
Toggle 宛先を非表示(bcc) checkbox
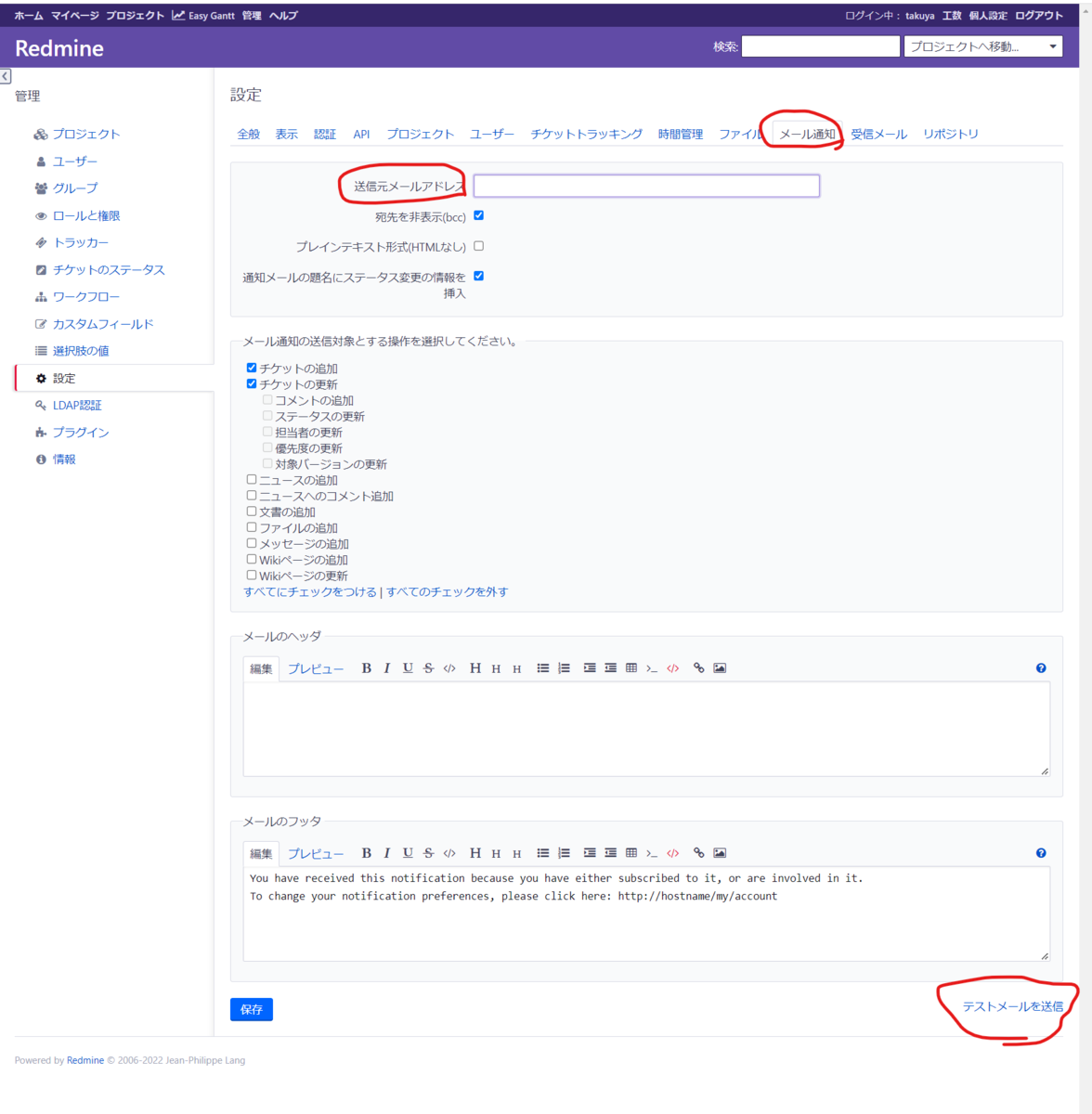point(479,215)
